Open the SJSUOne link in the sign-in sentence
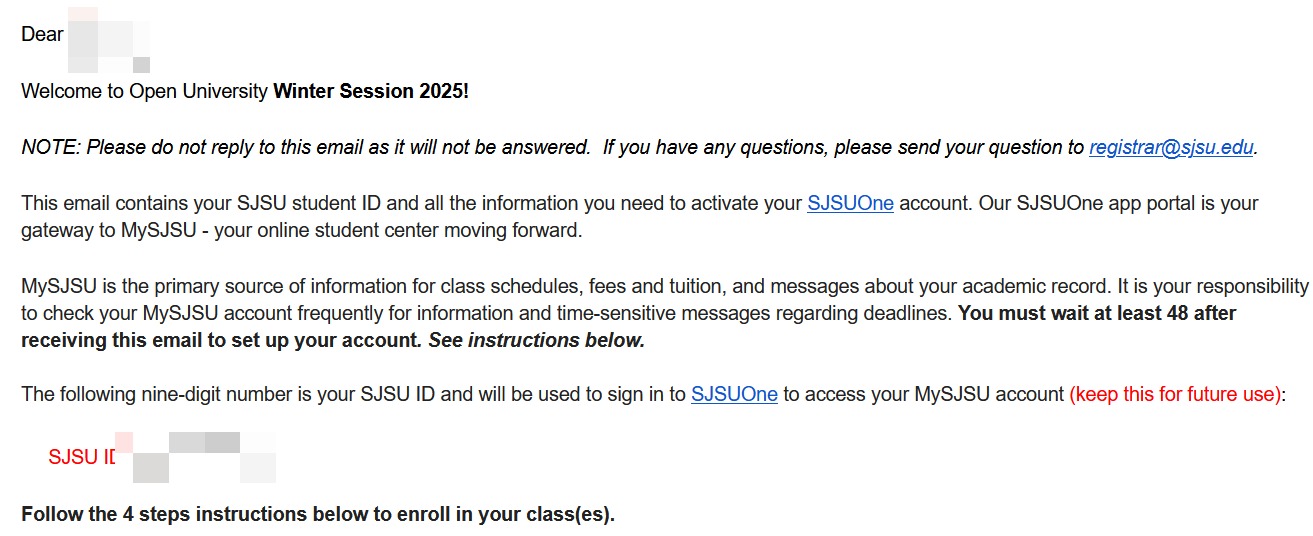This screenshot has height=536, width=1313. 734,394
